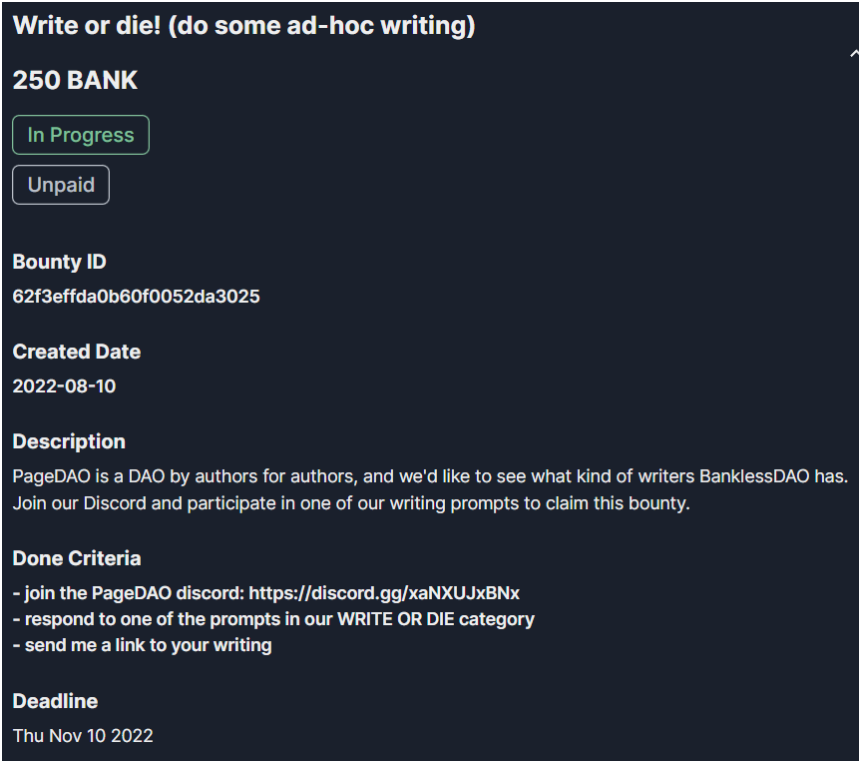Screen dimensions: 861x762
Task: Click the Done Criteria heading
Action: click(77, 558)
